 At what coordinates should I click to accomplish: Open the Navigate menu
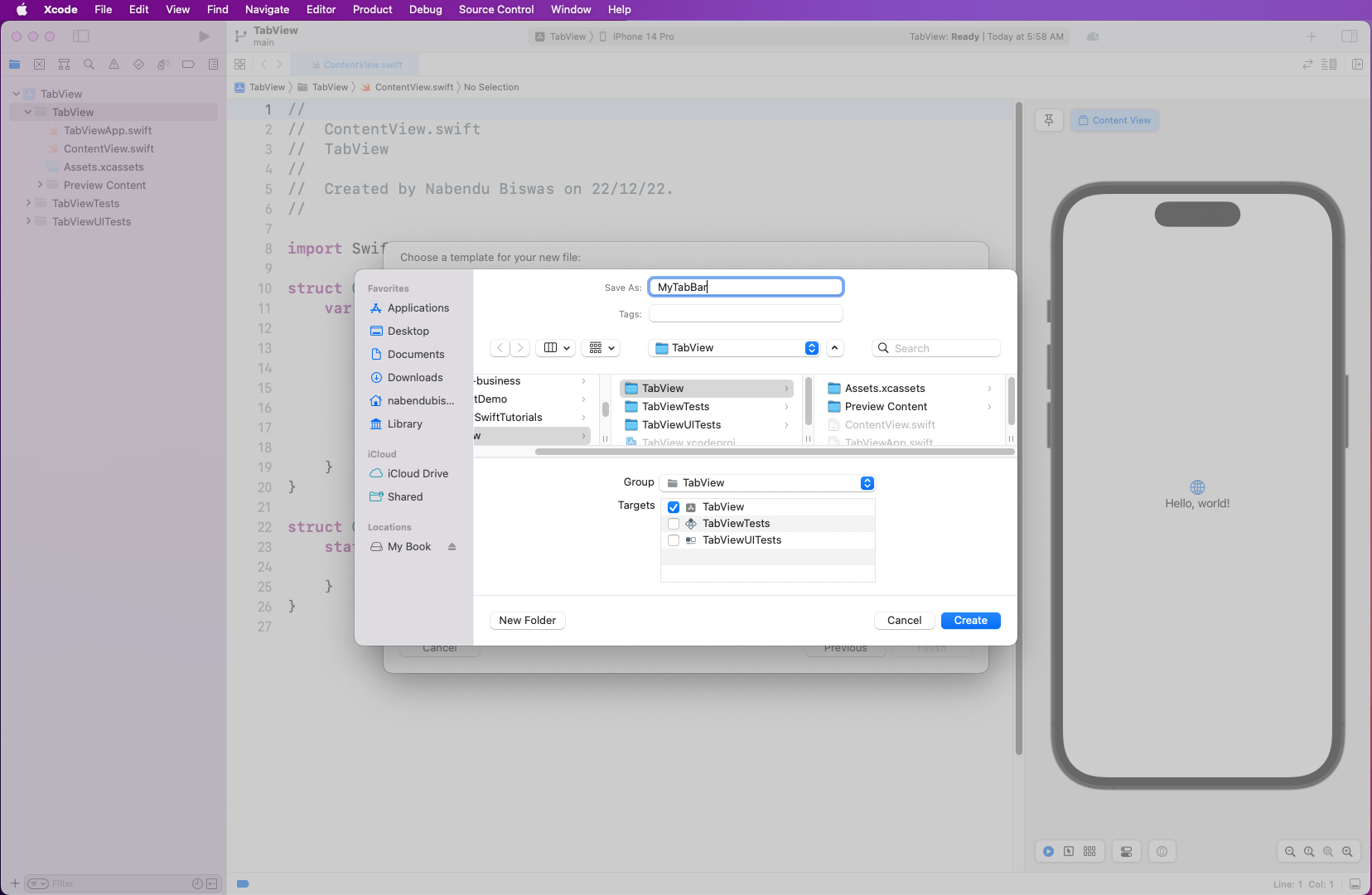pos(268,10)
